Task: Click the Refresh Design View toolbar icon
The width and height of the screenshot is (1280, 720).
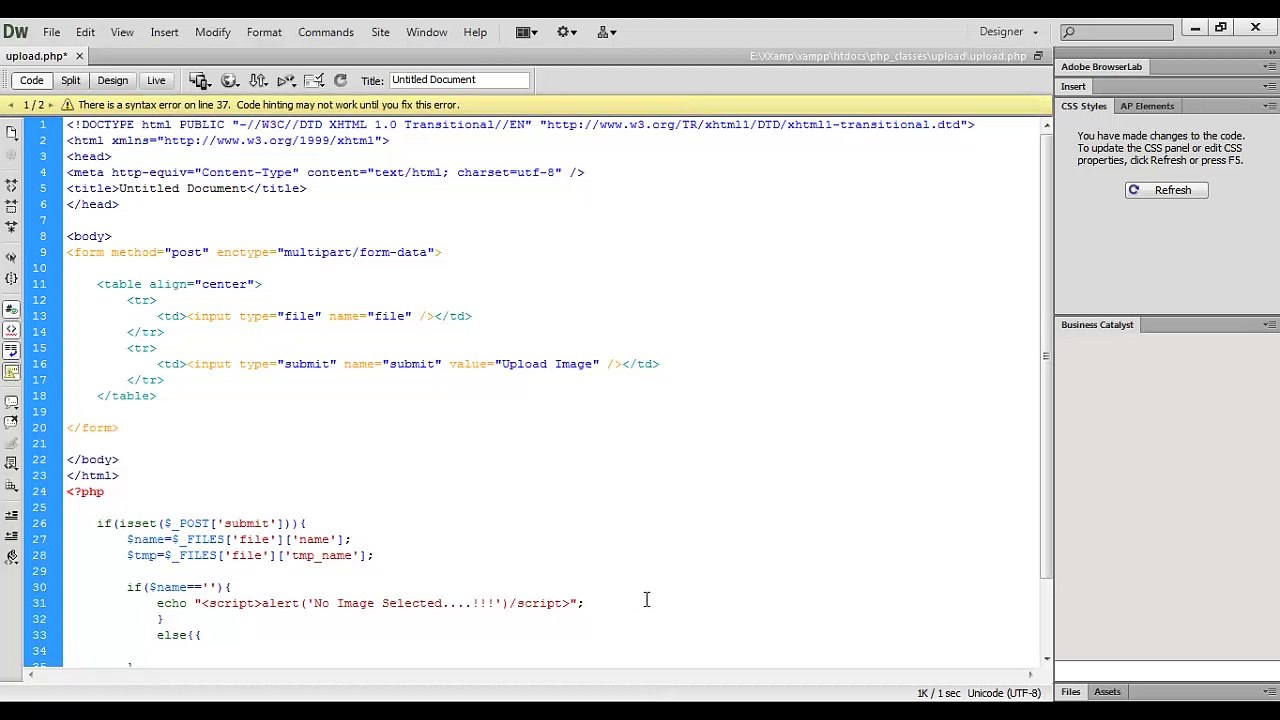Action: (x=340, y=80)
